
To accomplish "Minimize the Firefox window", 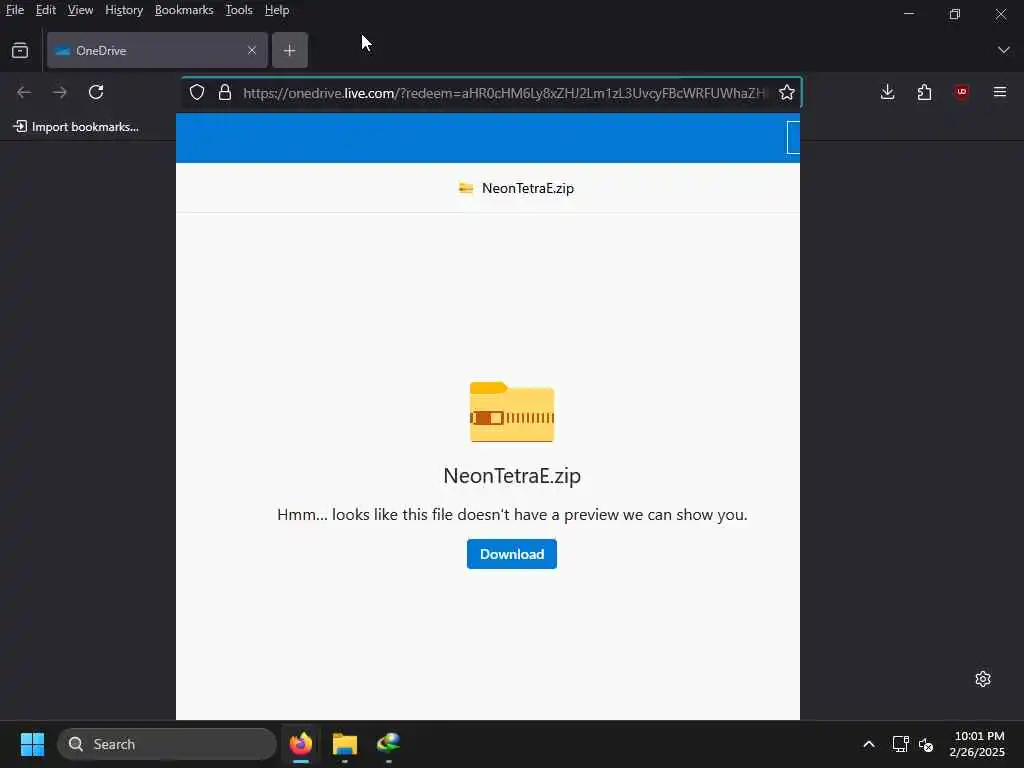I will pos(908,13).
